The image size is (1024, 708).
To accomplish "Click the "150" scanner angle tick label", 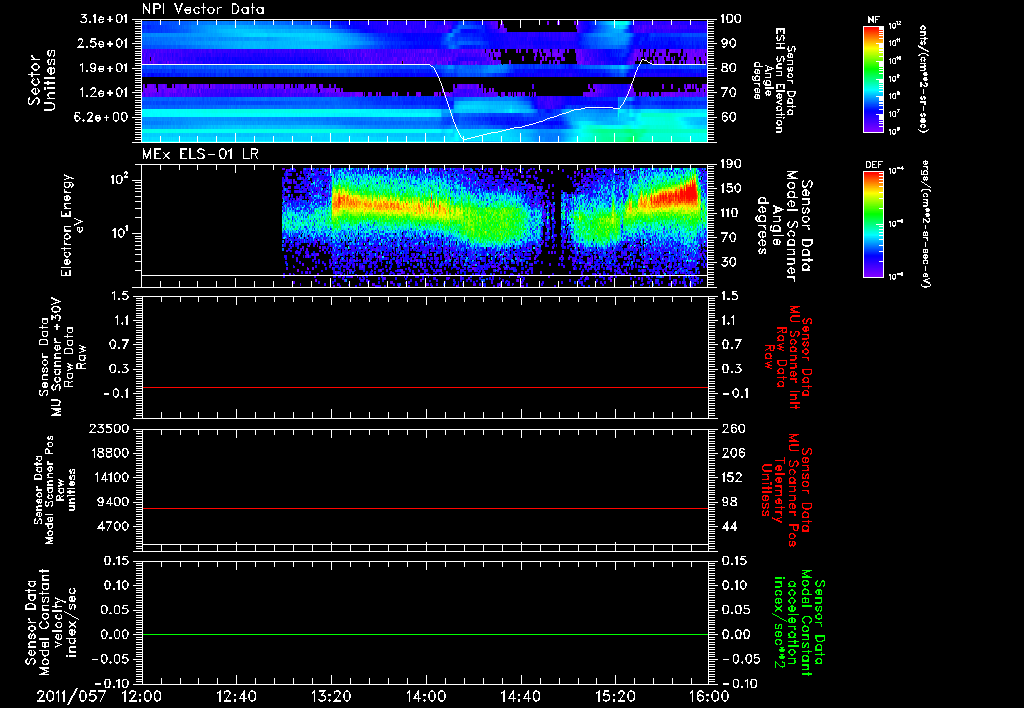I will coord(731,189).
